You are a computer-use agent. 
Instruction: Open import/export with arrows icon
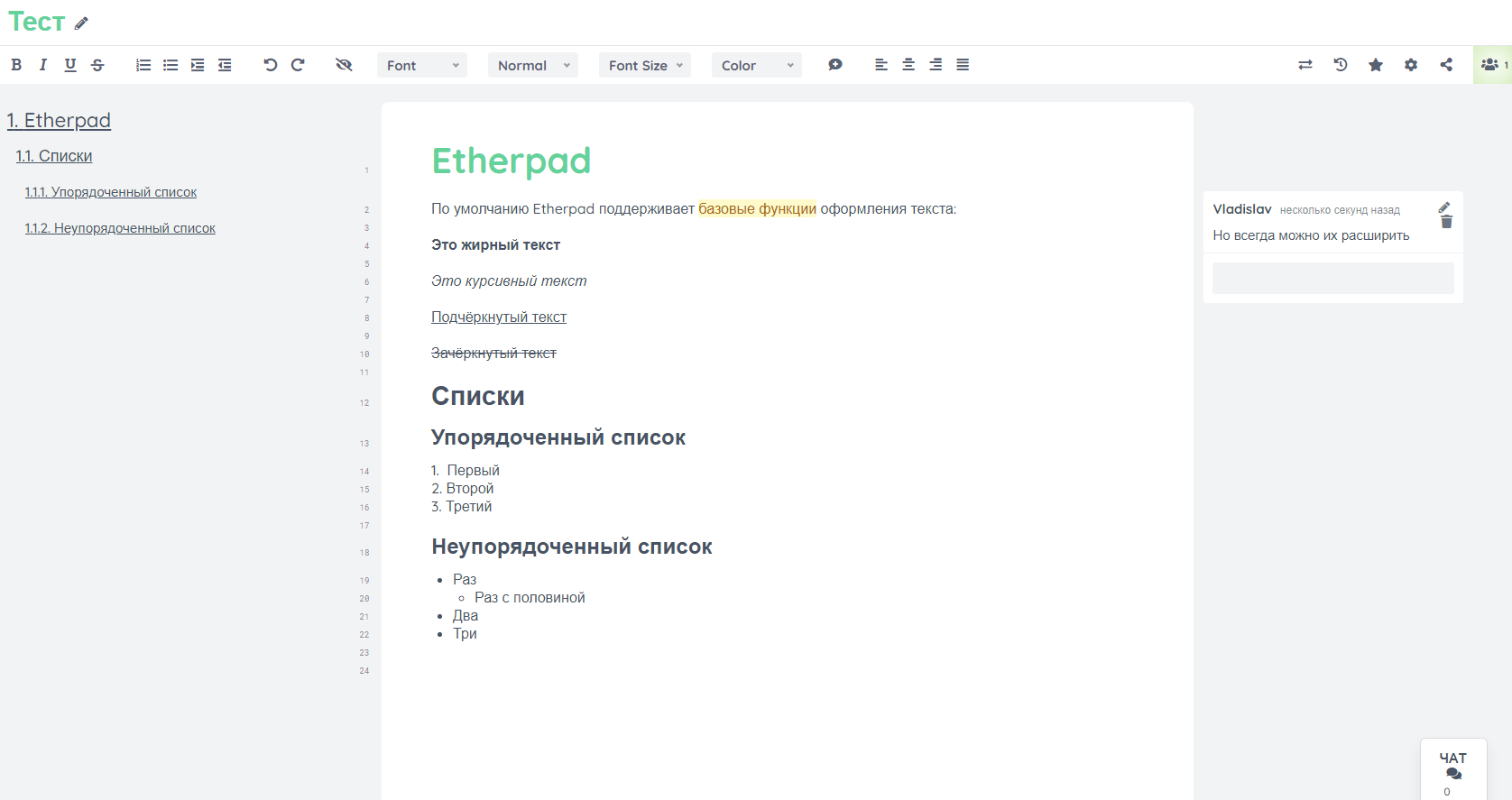coord(1305,65)
